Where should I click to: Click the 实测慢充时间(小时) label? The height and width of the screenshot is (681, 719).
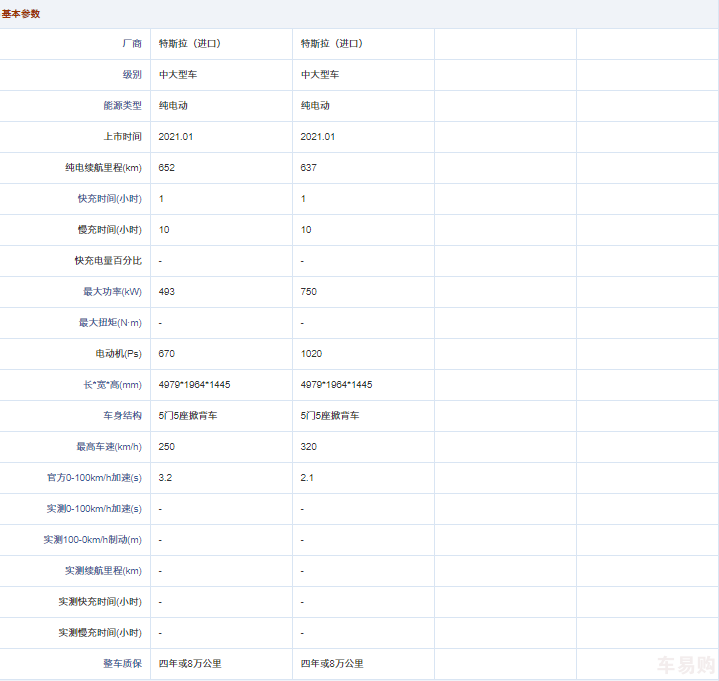(100, 633)
